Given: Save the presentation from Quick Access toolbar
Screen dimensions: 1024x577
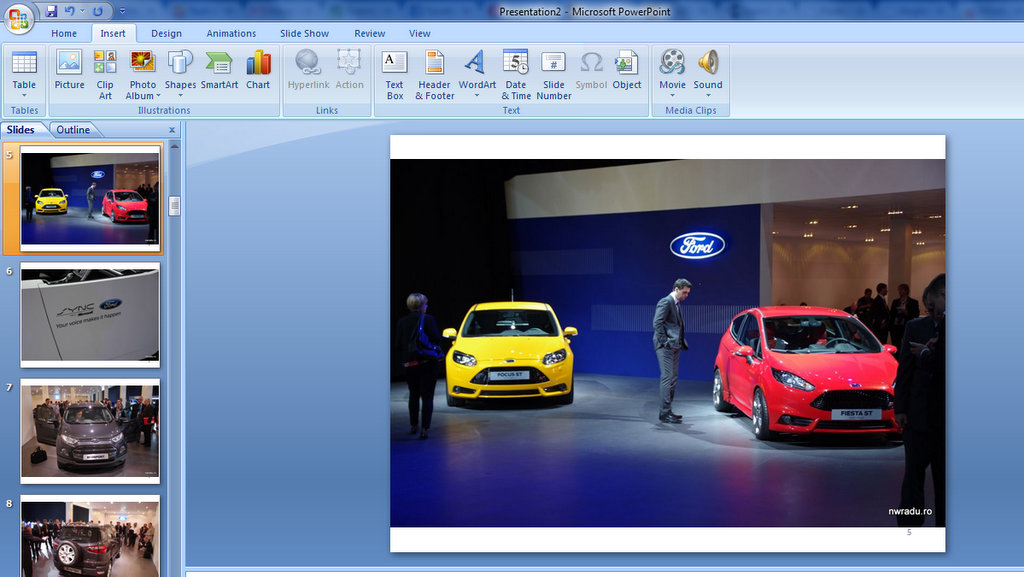Looking at the screenshot, I should pos(51,11).
